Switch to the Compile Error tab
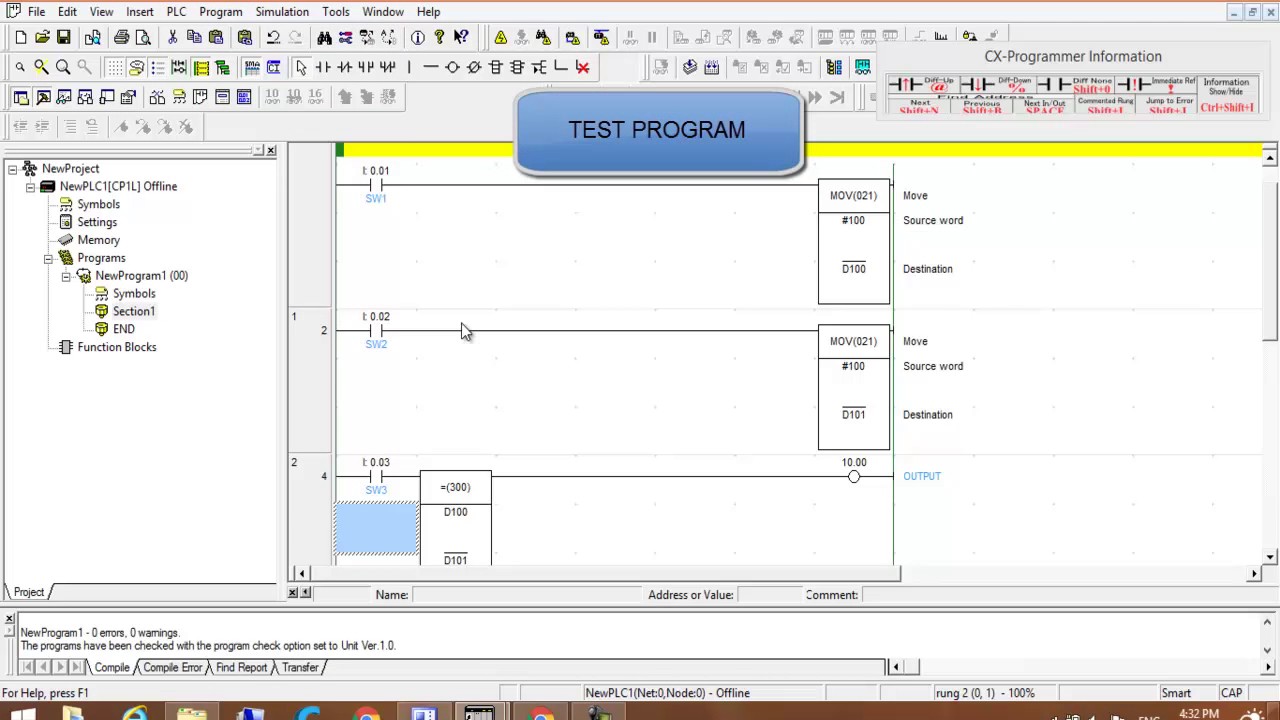This screenshot has height=720, width=1280. point(172,668)
